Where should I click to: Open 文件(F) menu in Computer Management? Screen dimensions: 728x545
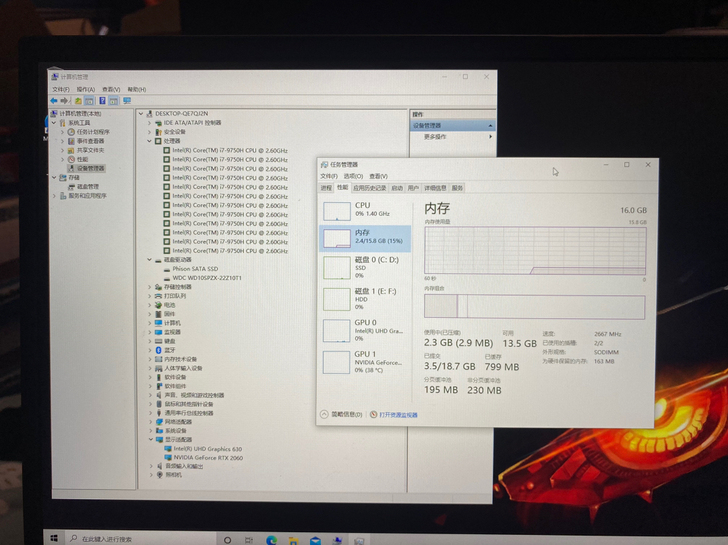coord(61,89)
